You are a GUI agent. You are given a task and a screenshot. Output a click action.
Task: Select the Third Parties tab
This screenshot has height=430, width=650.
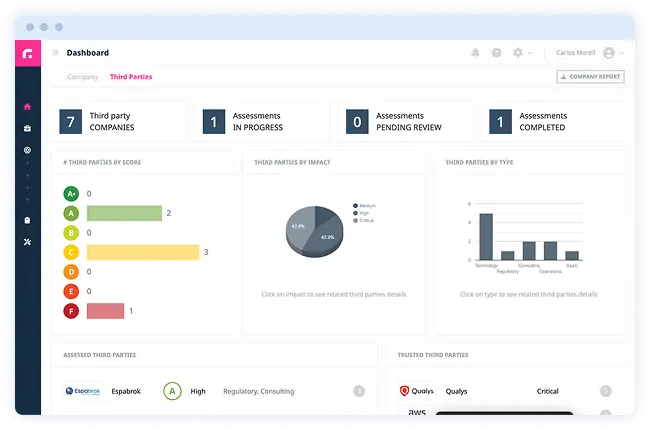(131, 77)
